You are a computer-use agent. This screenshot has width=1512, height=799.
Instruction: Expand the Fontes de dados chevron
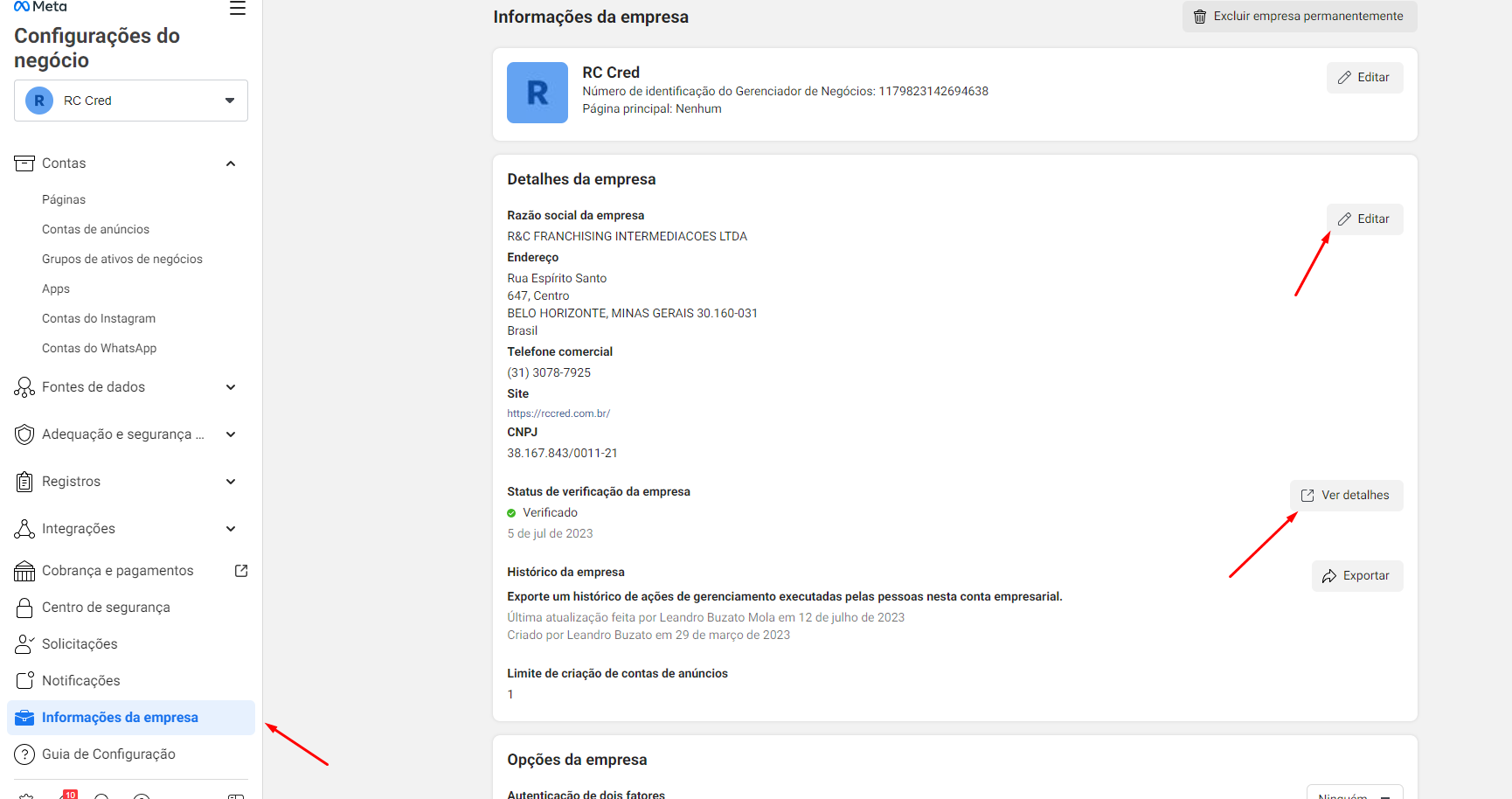[x=231, y=387]
